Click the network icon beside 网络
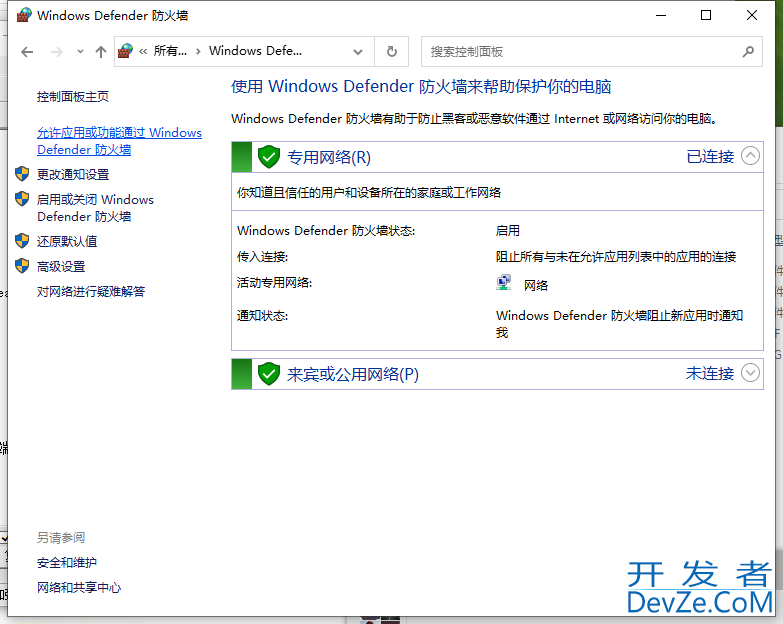This screenshot has height=624, width=783. pos(504,283)
